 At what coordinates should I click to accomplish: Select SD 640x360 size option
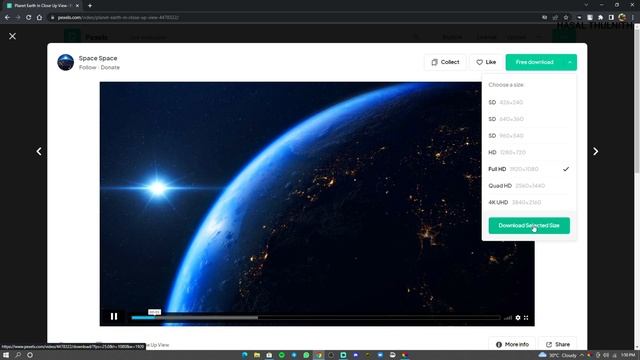point(529,119)
